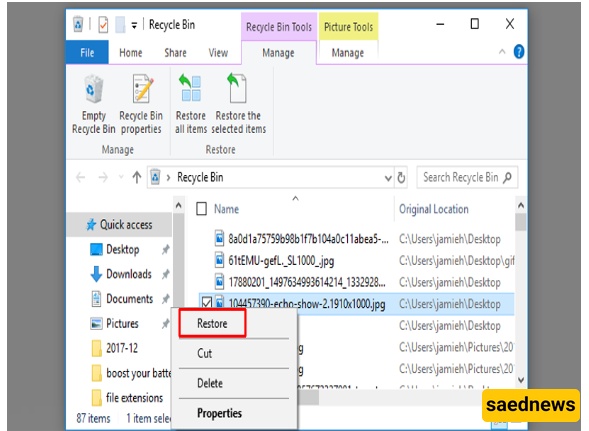Open Recycle Bin properties
589x431 pixels.
click(x=141, y=104)
